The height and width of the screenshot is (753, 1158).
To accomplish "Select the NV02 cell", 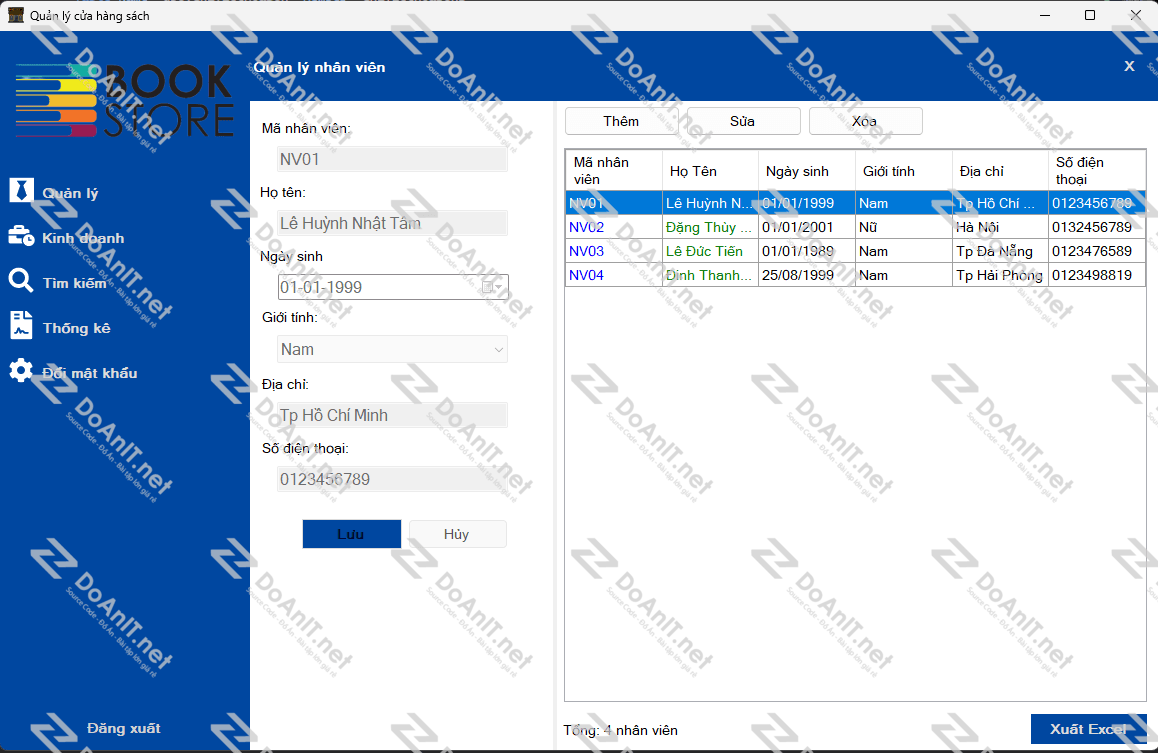I will point(614,227).
